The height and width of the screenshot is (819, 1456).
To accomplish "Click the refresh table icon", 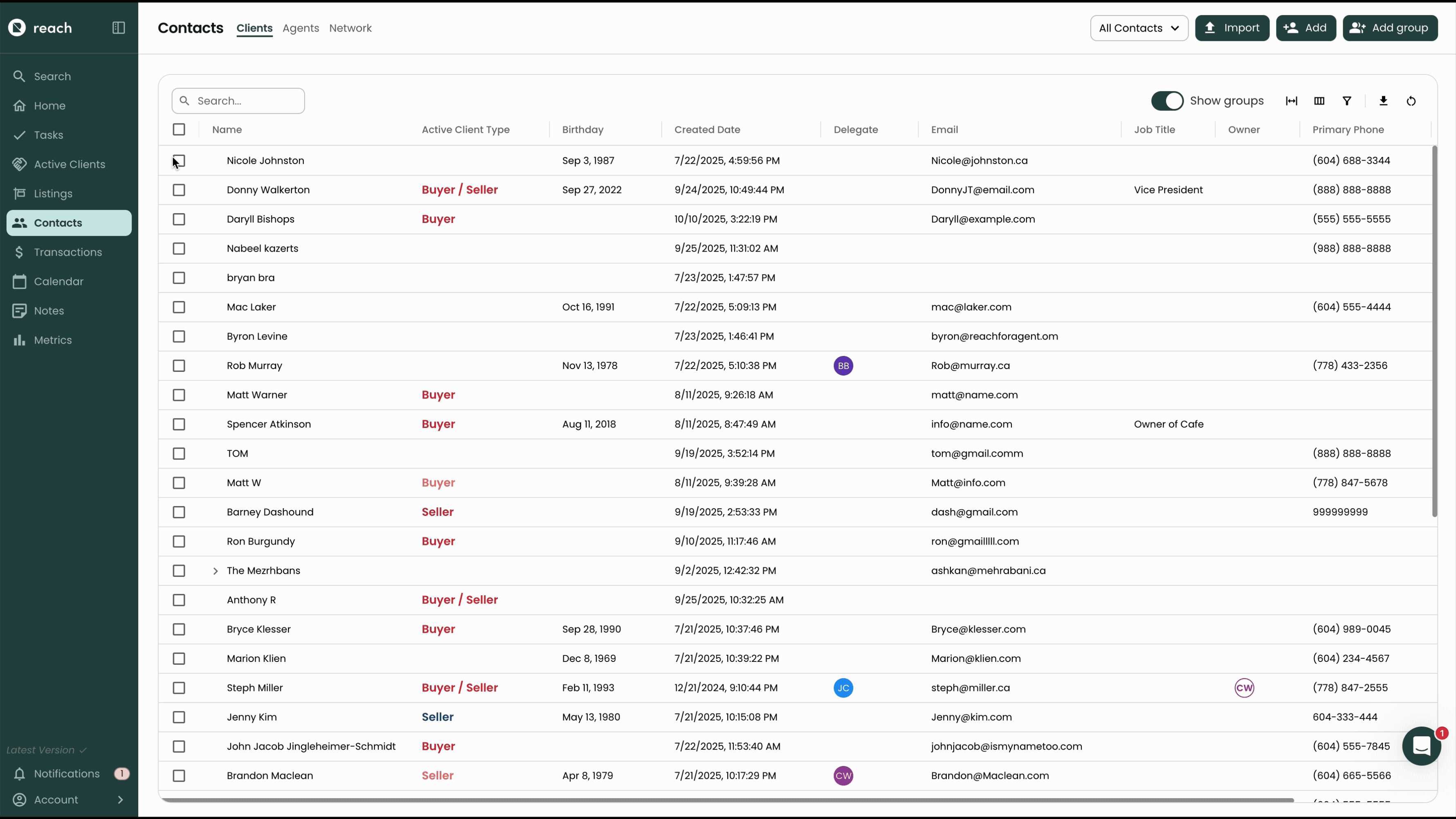I will pyautogui.click(x=1411, y=101).
